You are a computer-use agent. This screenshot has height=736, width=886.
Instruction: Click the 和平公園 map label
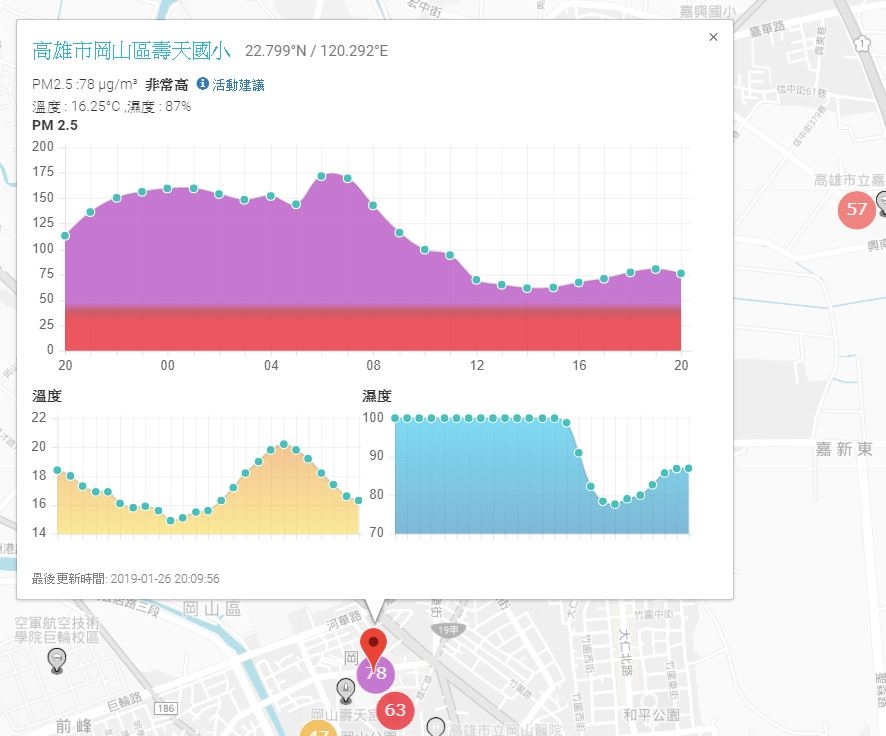pyautogui.click(x=652, y=715)
